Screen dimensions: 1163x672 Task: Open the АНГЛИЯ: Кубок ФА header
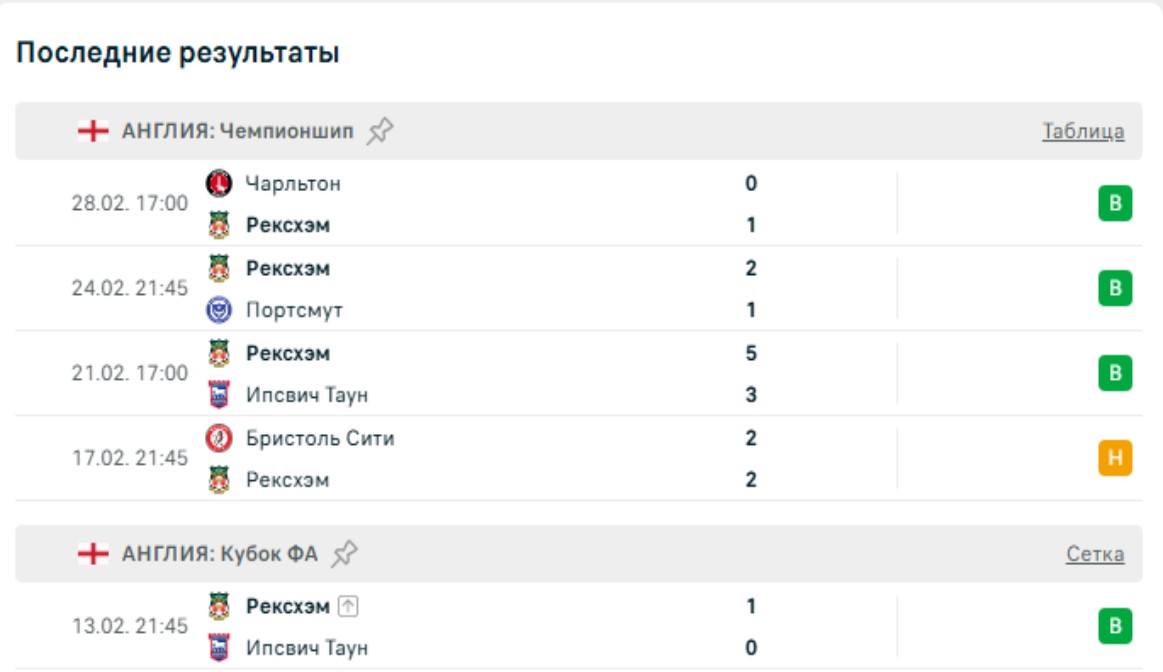point(219,554)
